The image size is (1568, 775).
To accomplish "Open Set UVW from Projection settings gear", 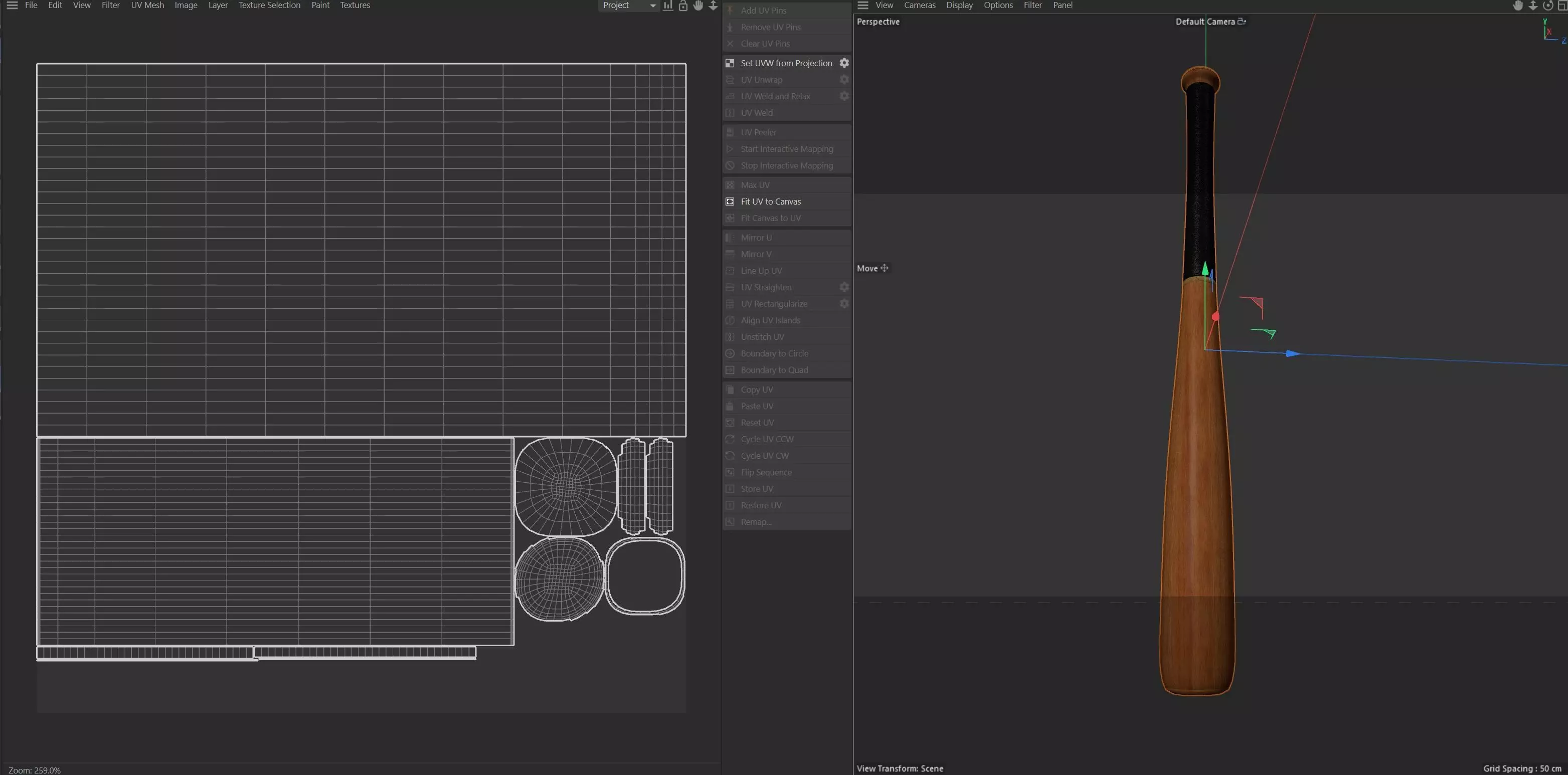I will click(x=844, y=63).
